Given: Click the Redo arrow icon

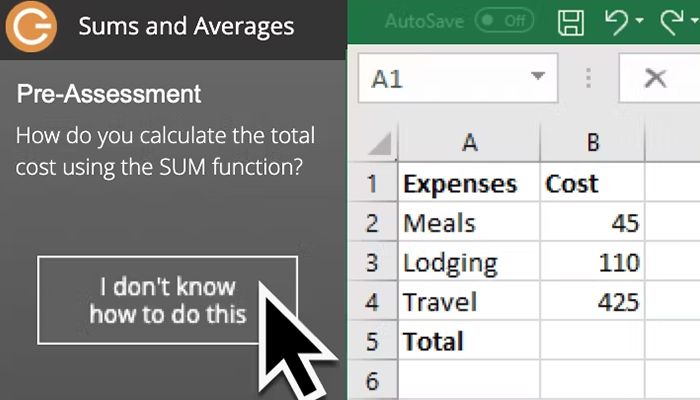Looking at the screenshot, I should coord(672,22).
